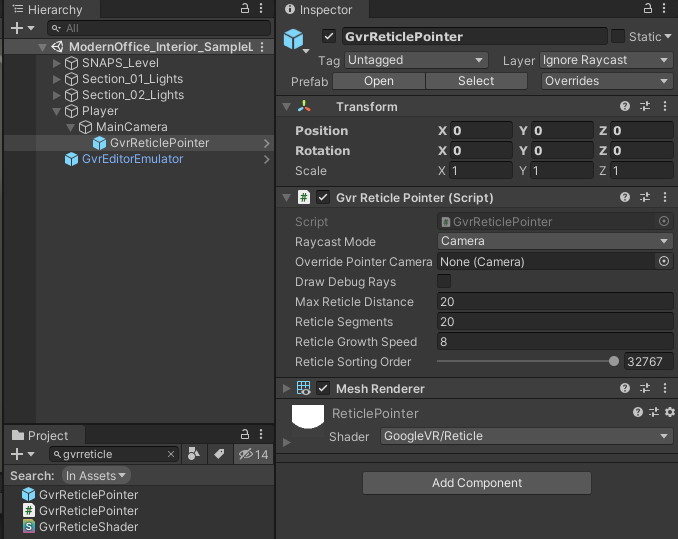Open the Static flags dropdown arrow
678x539 pixels.
click(668, 36)
